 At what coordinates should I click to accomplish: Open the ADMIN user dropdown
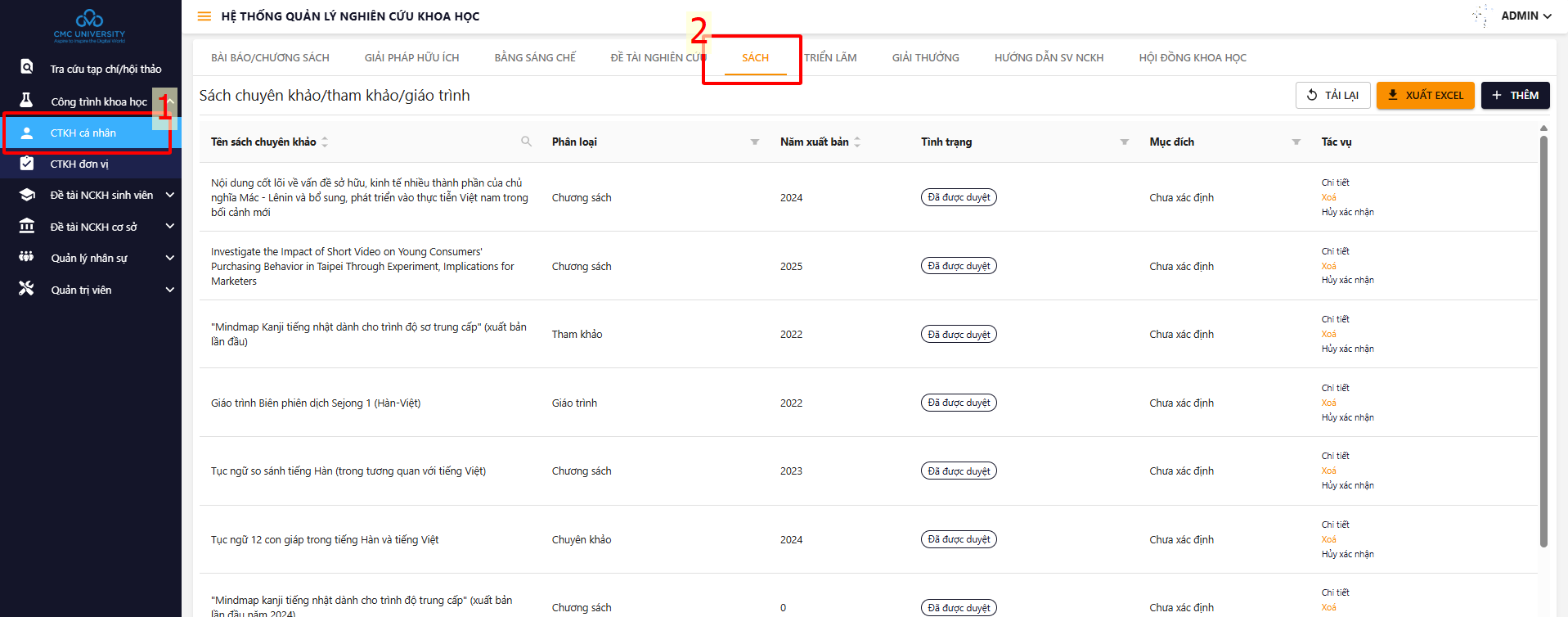coord(1525,16)
